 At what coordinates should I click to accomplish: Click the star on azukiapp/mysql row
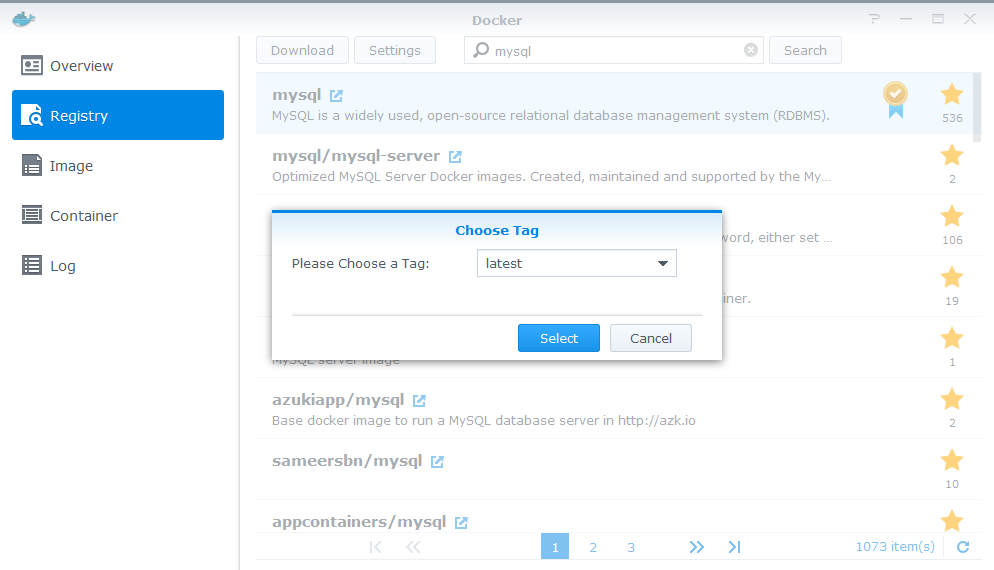952,399
